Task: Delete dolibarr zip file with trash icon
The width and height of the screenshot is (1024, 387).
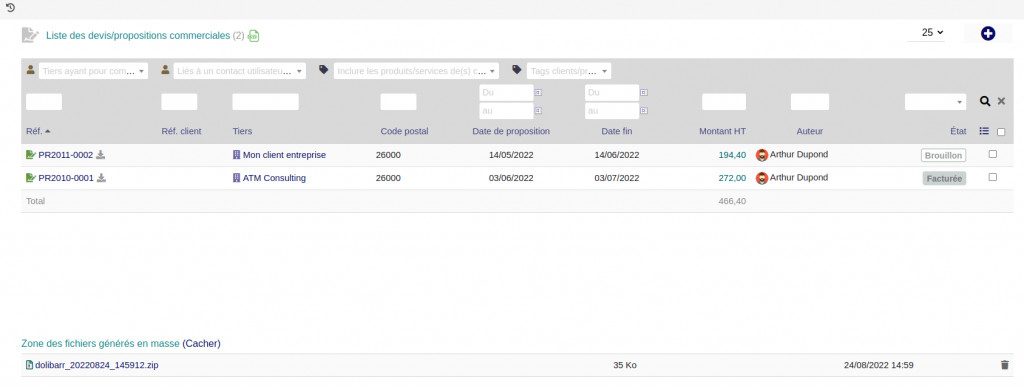Action: pyautogui.click(x=1004, y=365)
